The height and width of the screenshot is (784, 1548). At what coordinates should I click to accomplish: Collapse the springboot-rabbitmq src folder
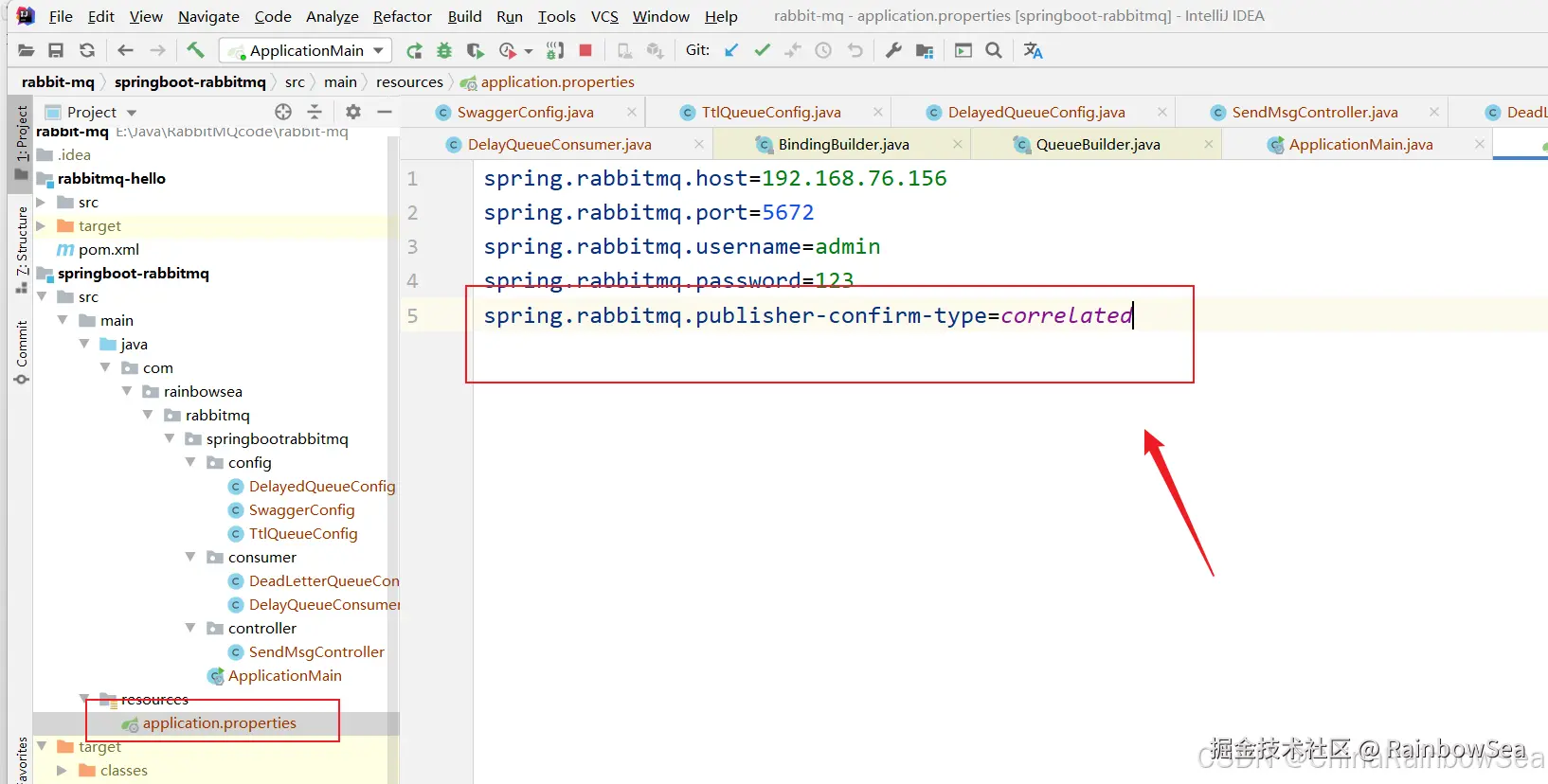pos(42,296)
